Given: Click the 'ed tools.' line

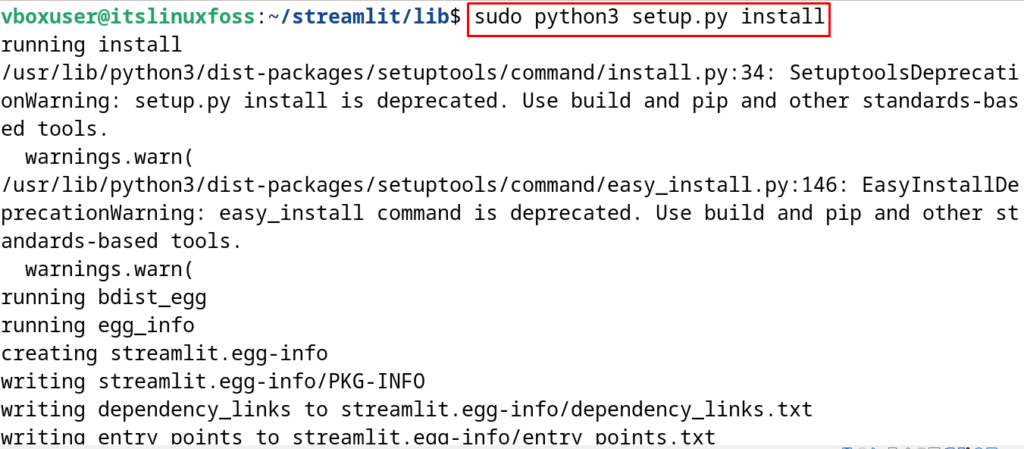Looking at the screenshot, I should (x=54, y=130).
